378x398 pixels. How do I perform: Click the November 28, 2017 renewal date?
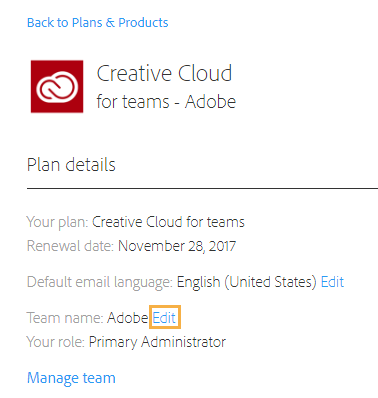coord(177,246)
